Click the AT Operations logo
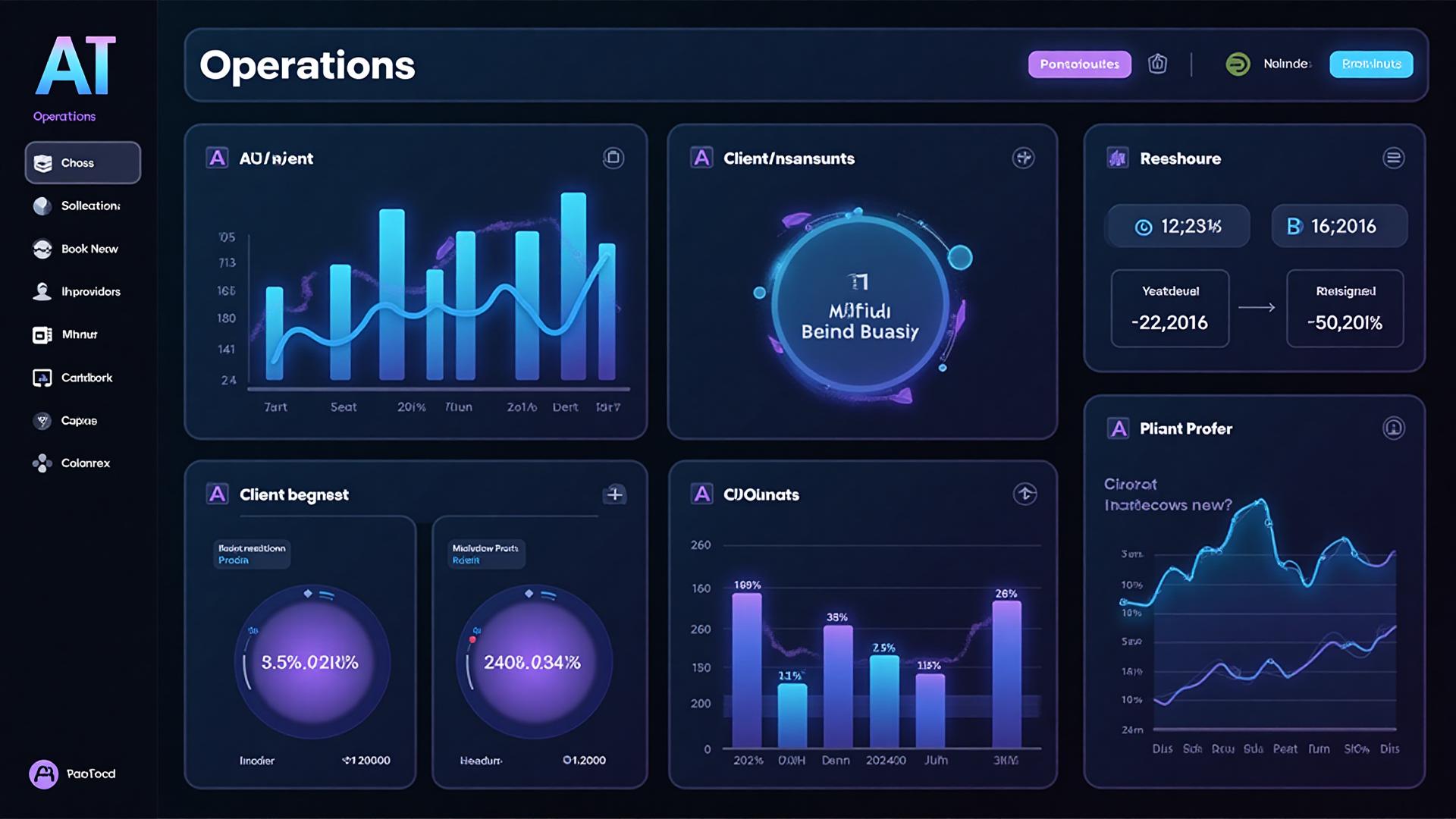Viewport: 1456px width, 819px height. pyautogui.click(x=75, y=68)
